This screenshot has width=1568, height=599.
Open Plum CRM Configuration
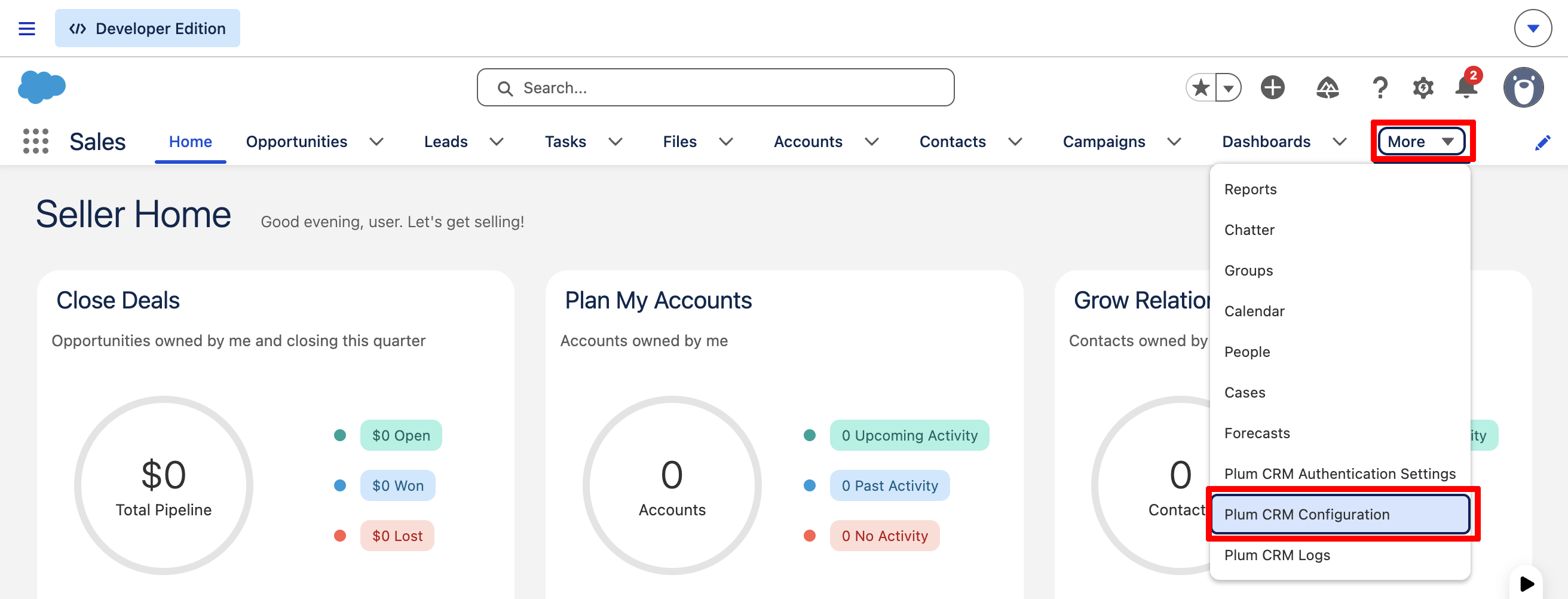pyautogui.click(x=1340, y=514)
